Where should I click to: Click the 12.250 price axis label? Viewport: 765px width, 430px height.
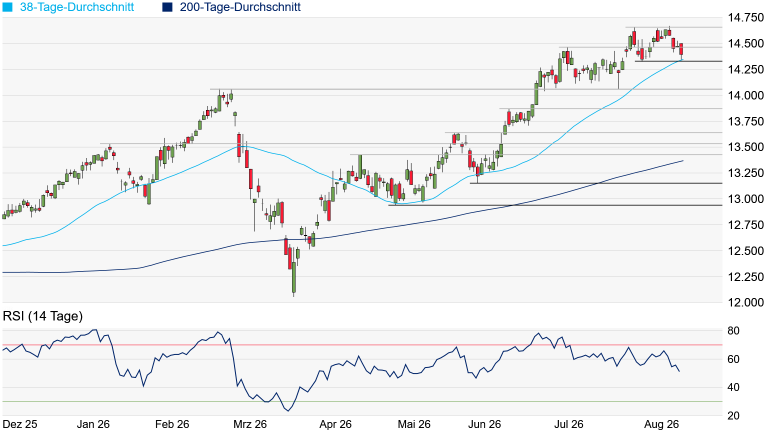pos(745,277)
